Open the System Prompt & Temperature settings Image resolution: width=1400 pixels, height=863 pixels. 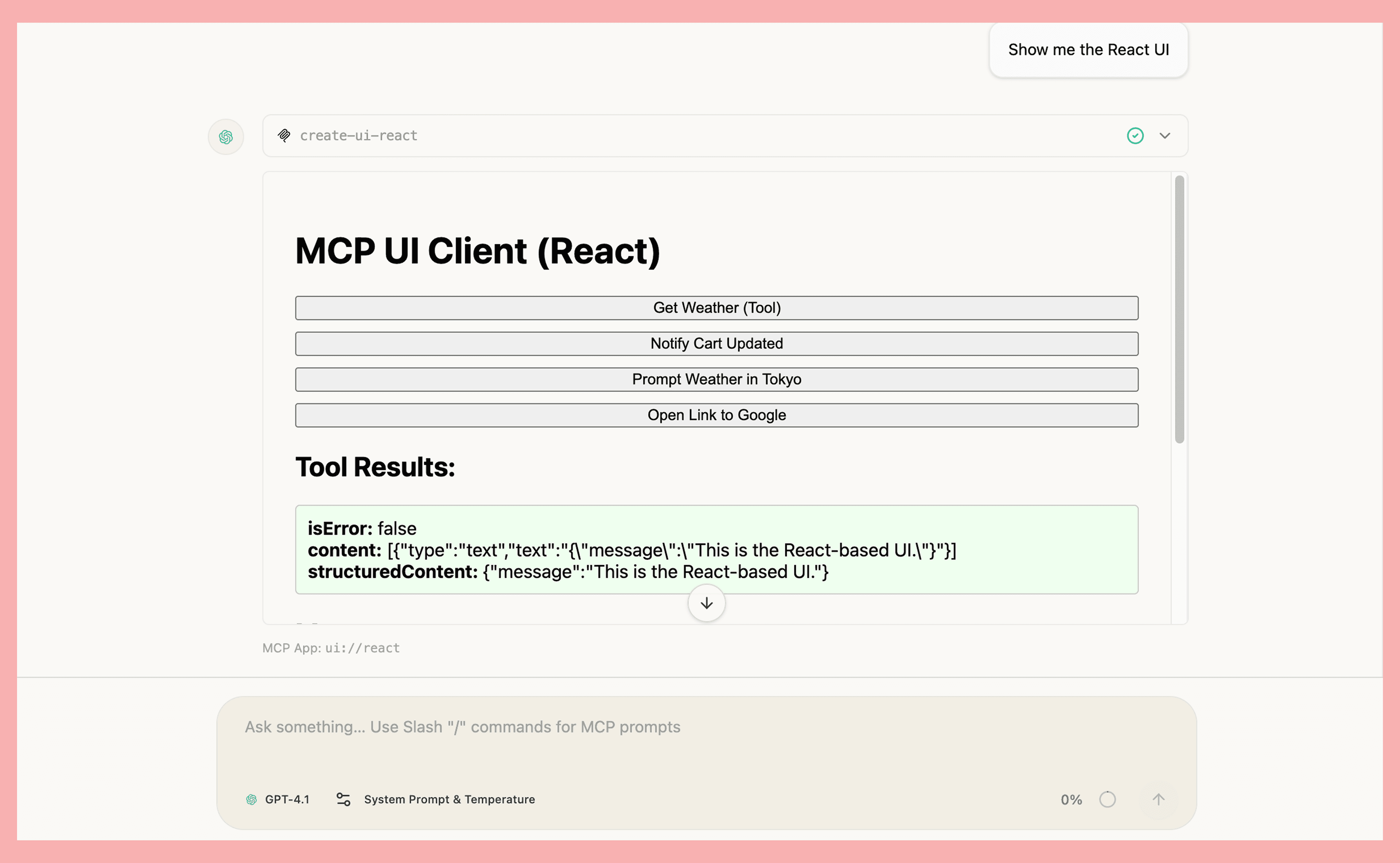[x=449, y=800]
